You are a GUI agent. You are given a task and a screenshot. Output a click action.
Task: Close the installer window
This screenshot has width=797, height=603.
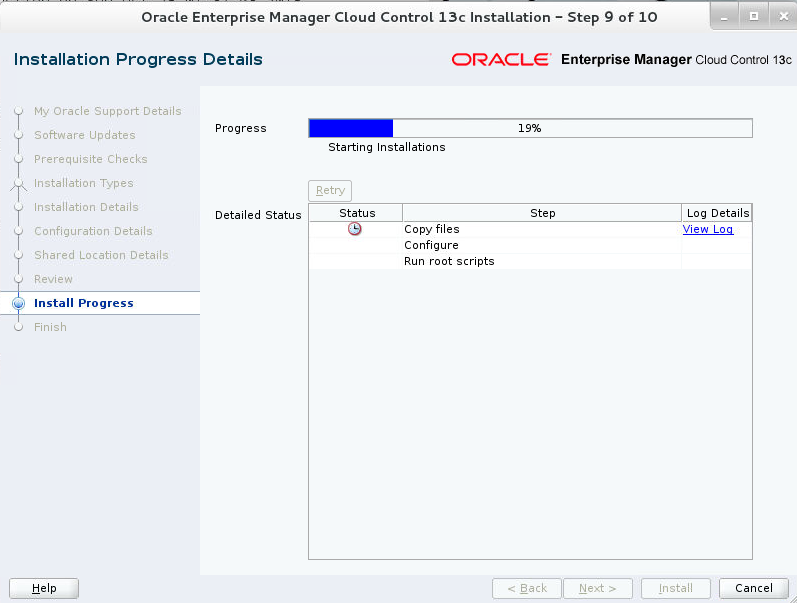783,17
